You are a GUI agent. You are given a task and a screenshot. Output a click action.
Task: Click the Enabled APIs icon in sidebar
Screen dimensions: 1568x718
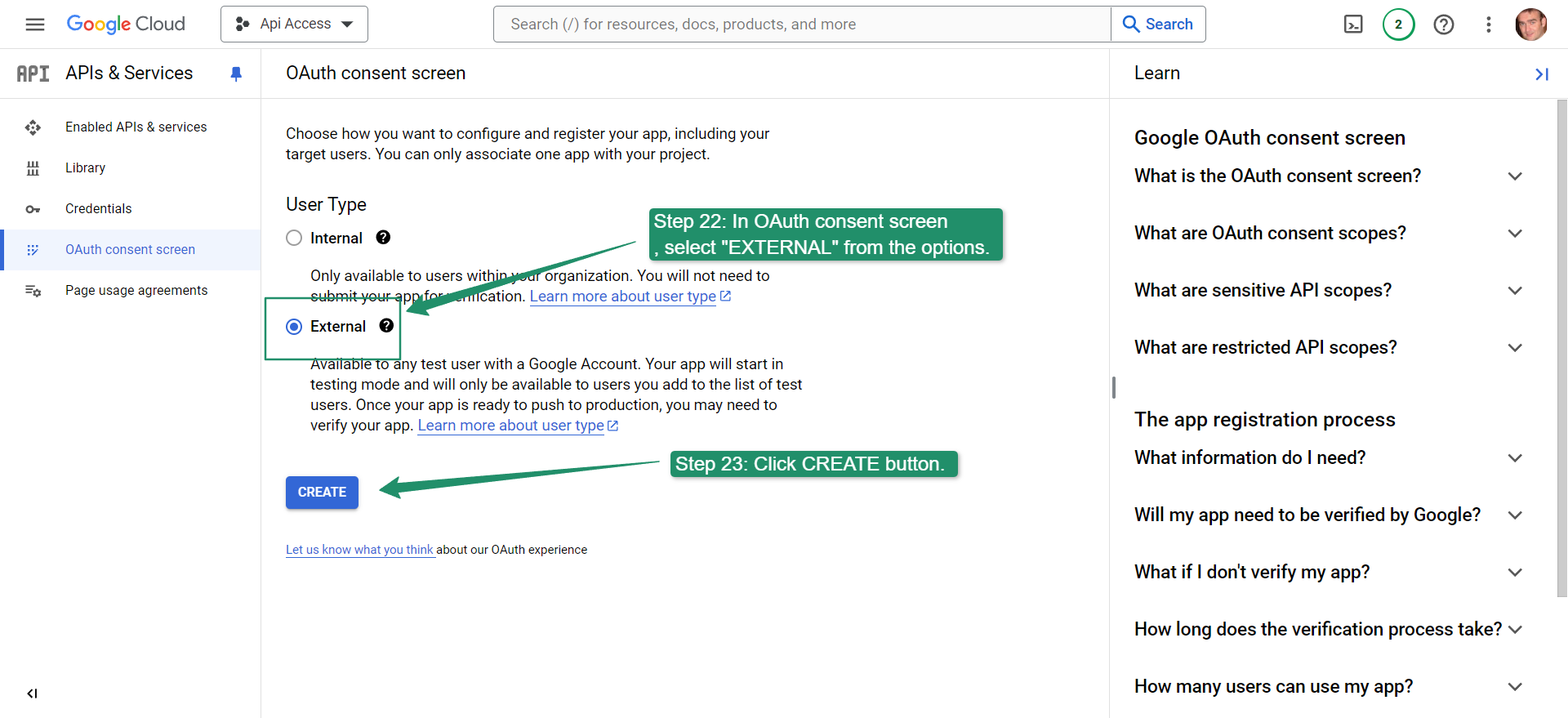pos(33,127)
